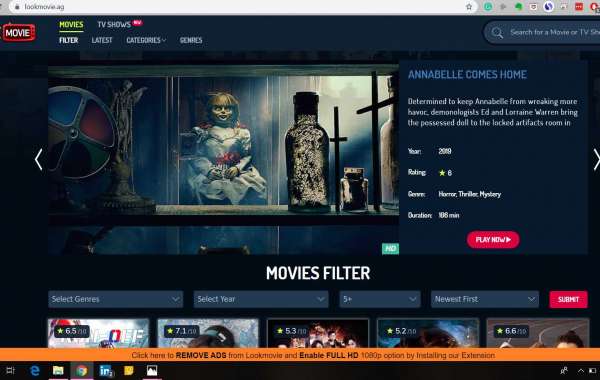The height and width of the screenshot is (380, 600).
Task: Switch to the Movies tab
Action: click(x=71, y=25)
